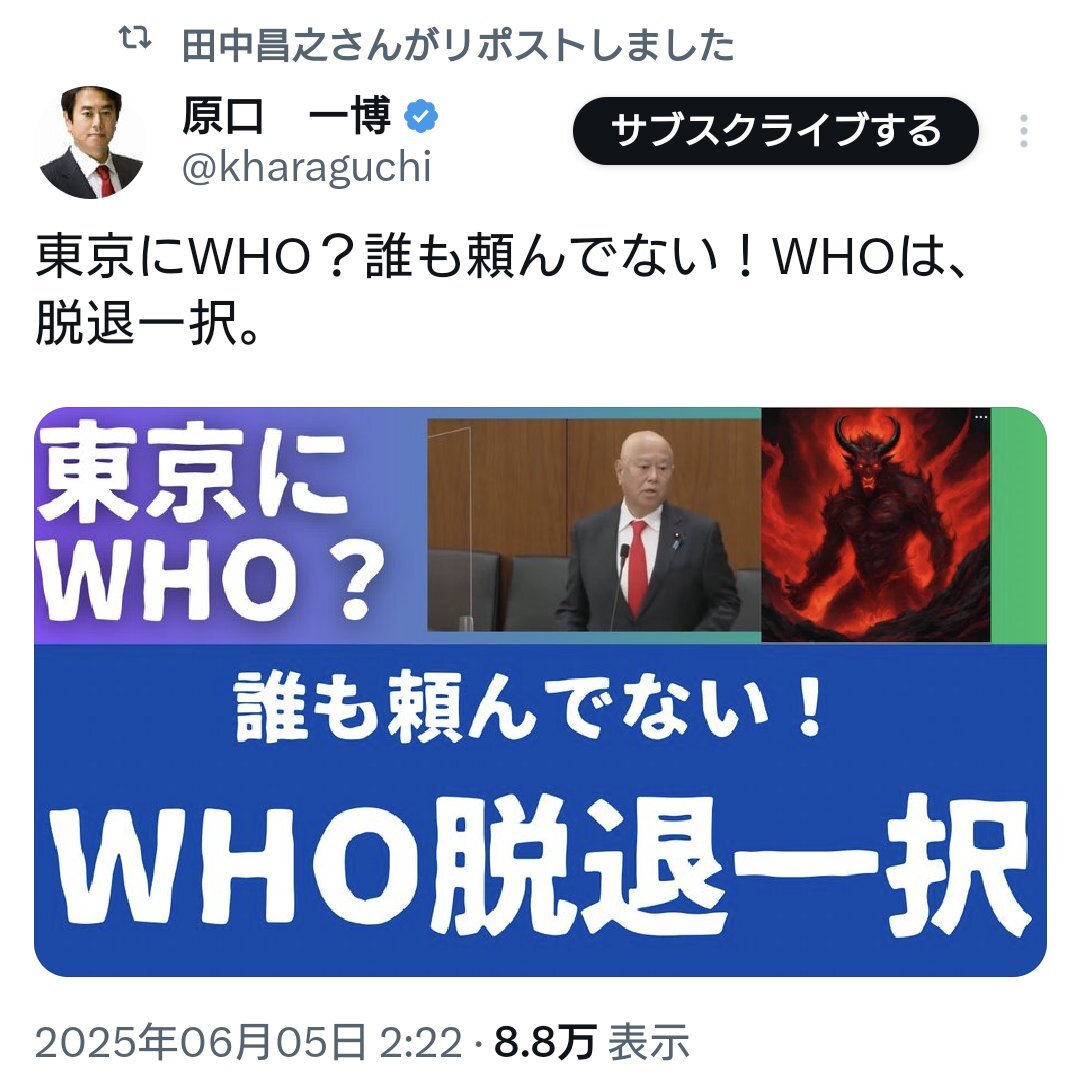Screen dimensions: 1080x1088
Task: Open the red demon image in the thumbnail
Action: pyautogui.click(x=876, y=525)
